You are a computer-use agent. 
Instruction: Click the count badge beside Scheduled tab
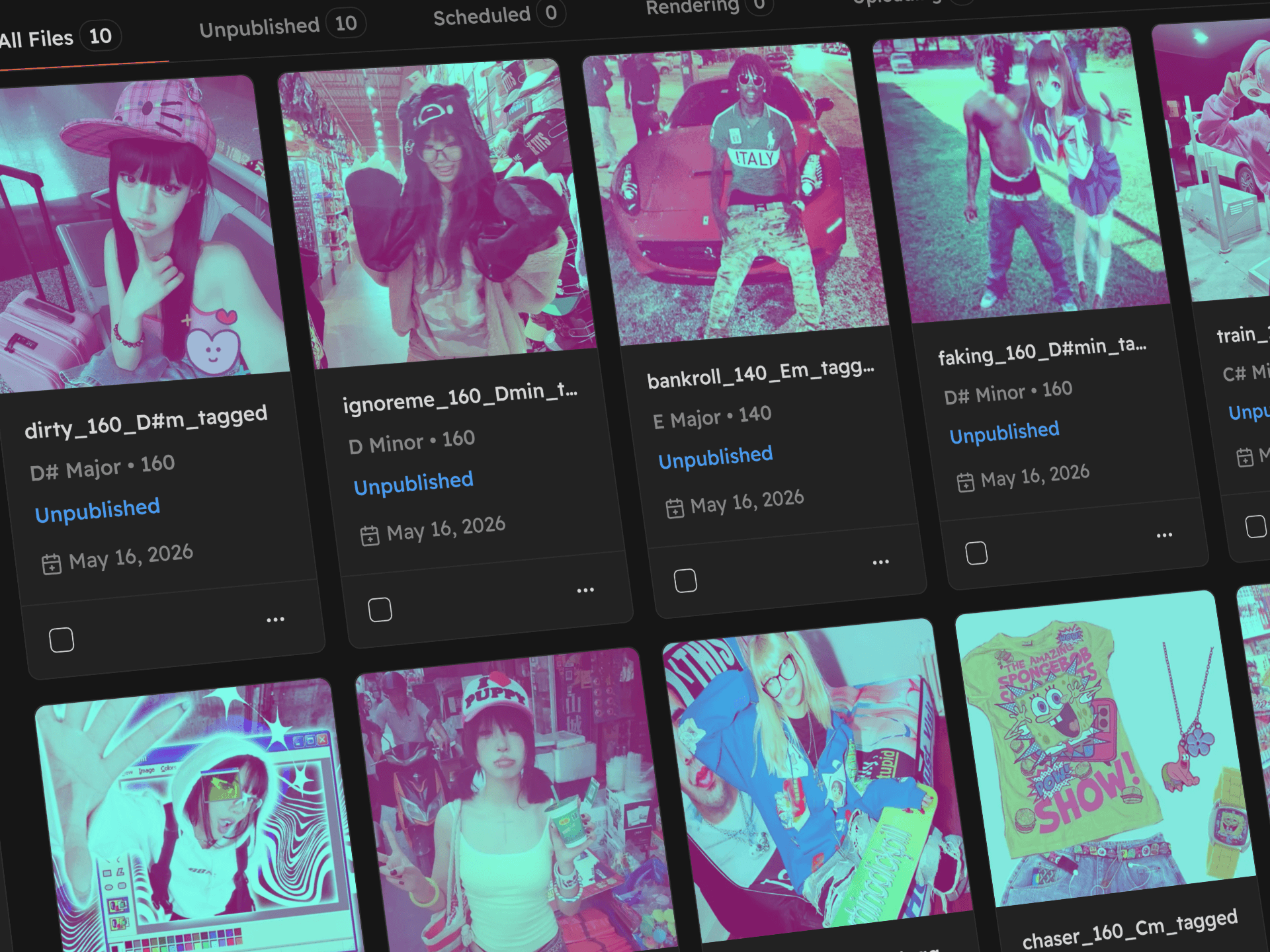(551, 13)
